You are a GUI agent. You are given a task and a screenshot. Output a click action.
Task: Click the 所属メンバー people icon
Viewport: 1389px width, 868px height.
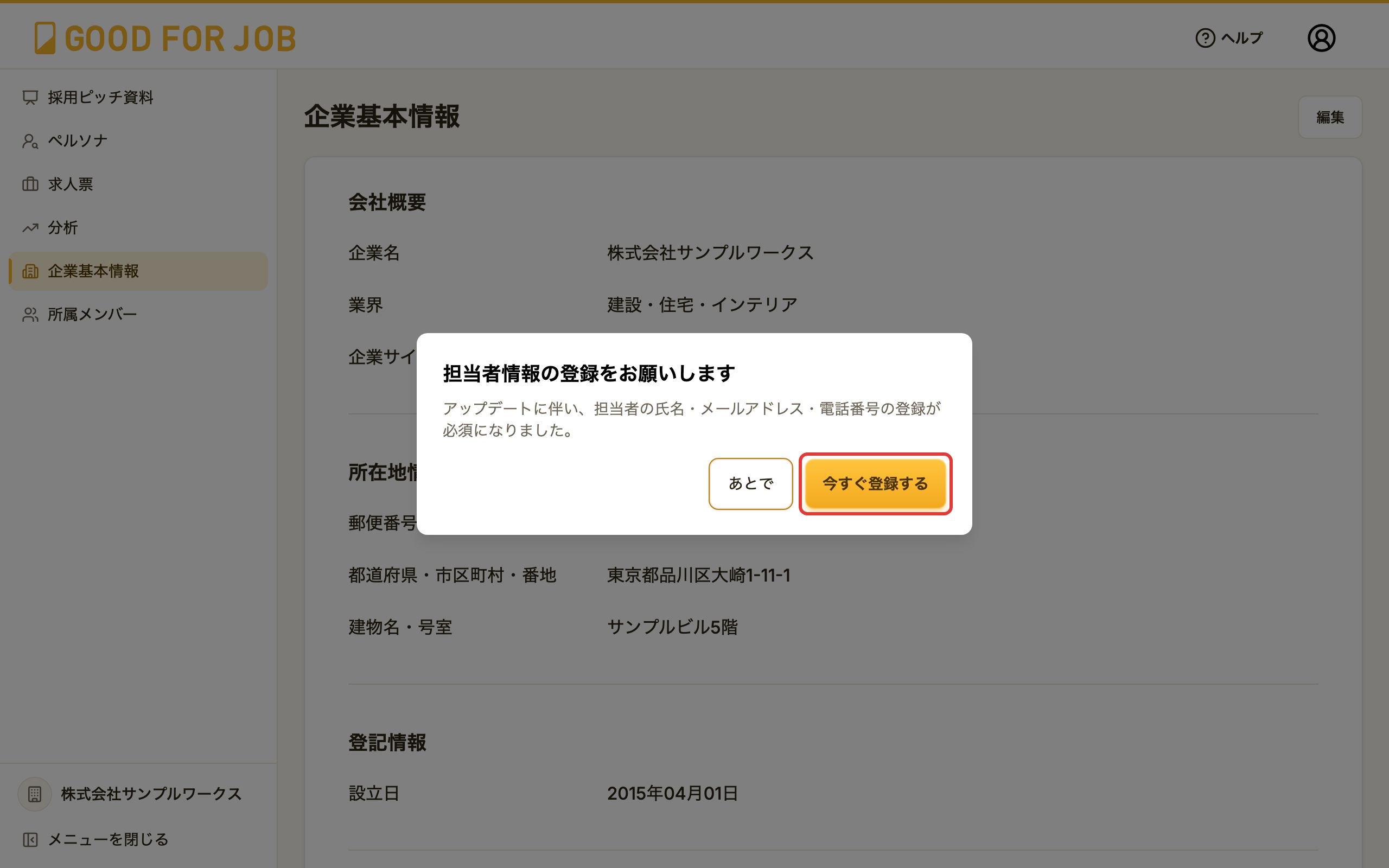(x=30, y=315)
